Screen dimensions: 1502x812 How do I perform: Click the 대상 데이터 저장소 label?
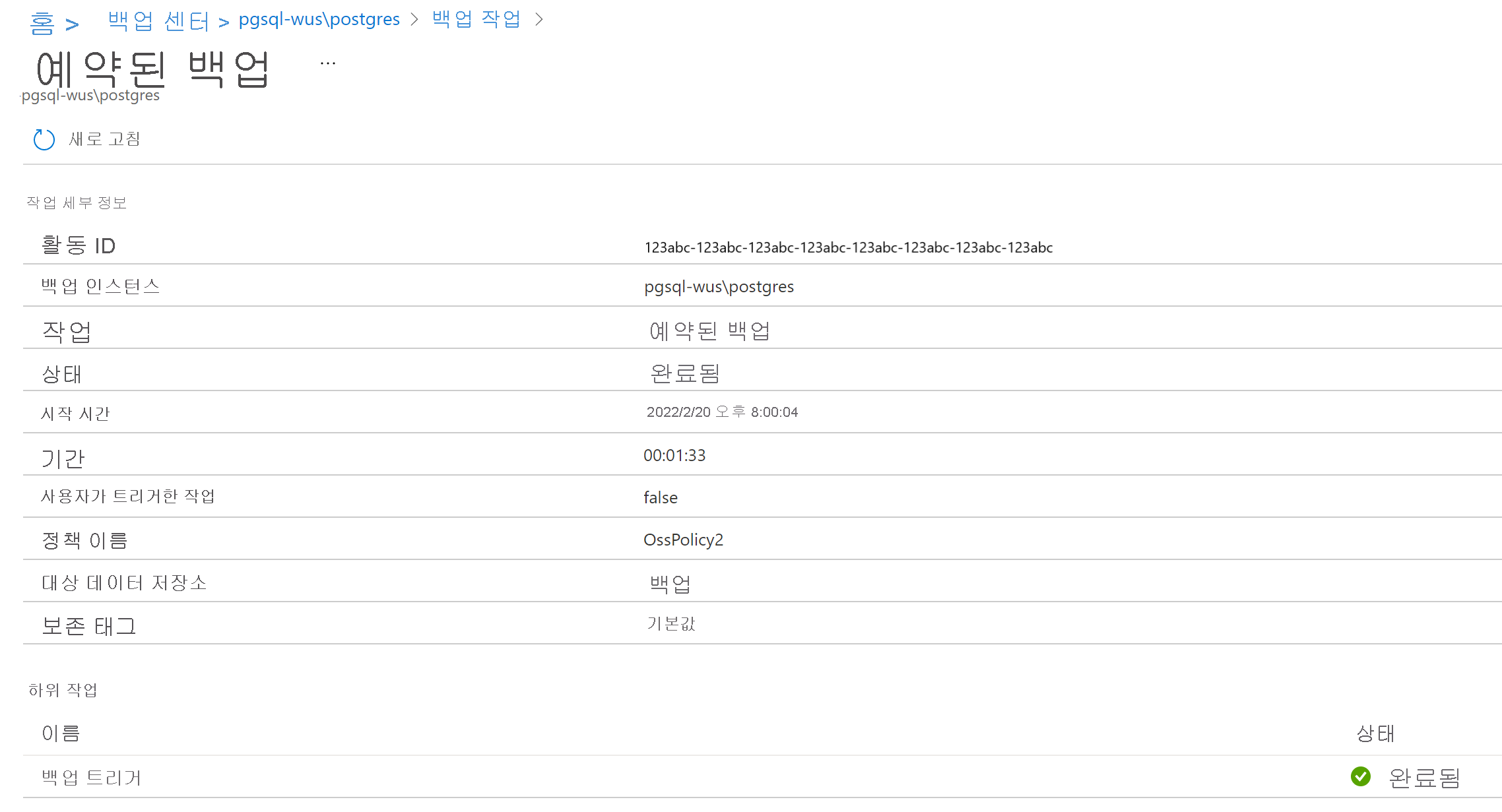pos(124,582)
